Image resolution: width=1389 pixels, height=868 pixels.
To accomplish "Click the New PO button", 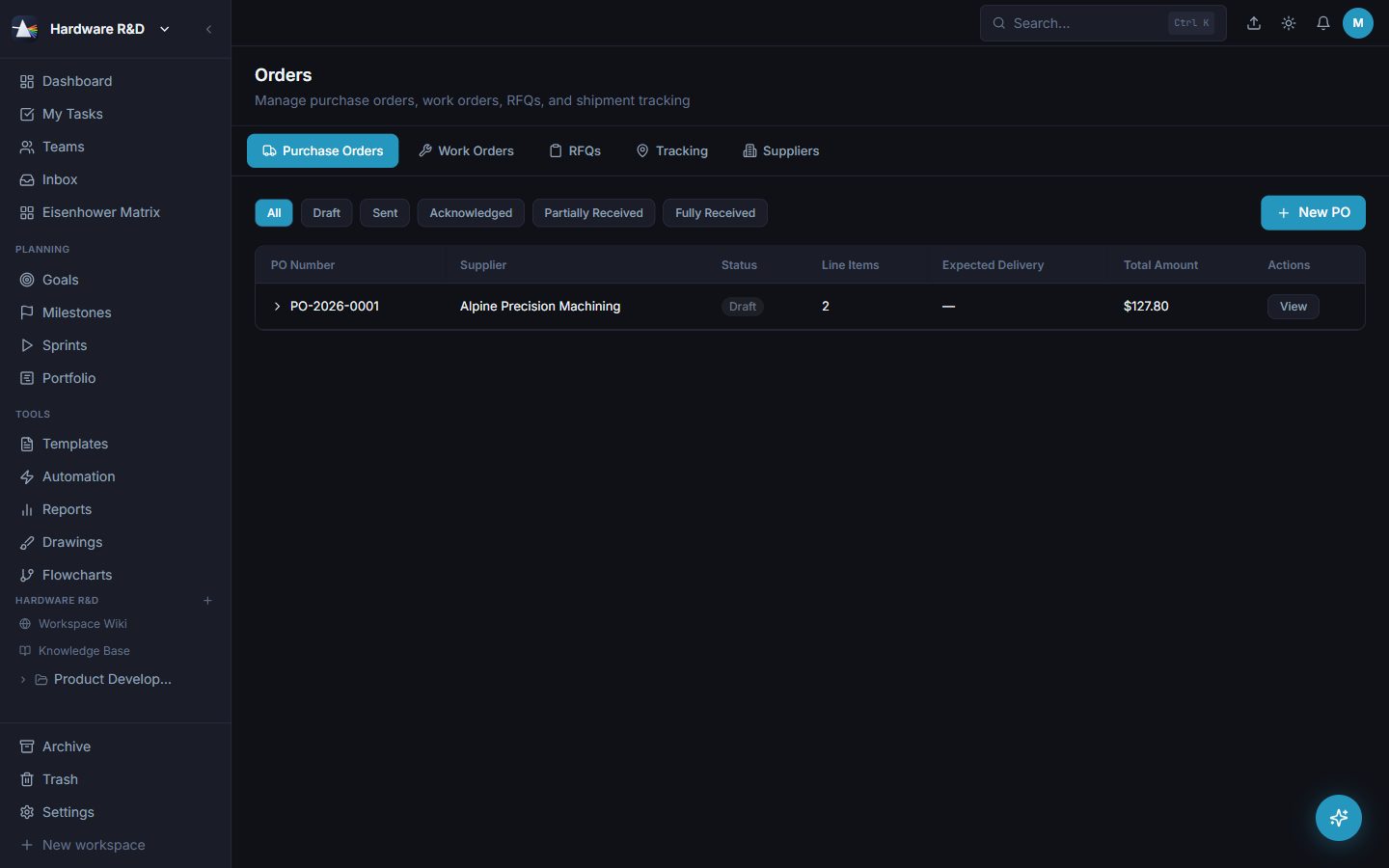I will click(1313, 212).
